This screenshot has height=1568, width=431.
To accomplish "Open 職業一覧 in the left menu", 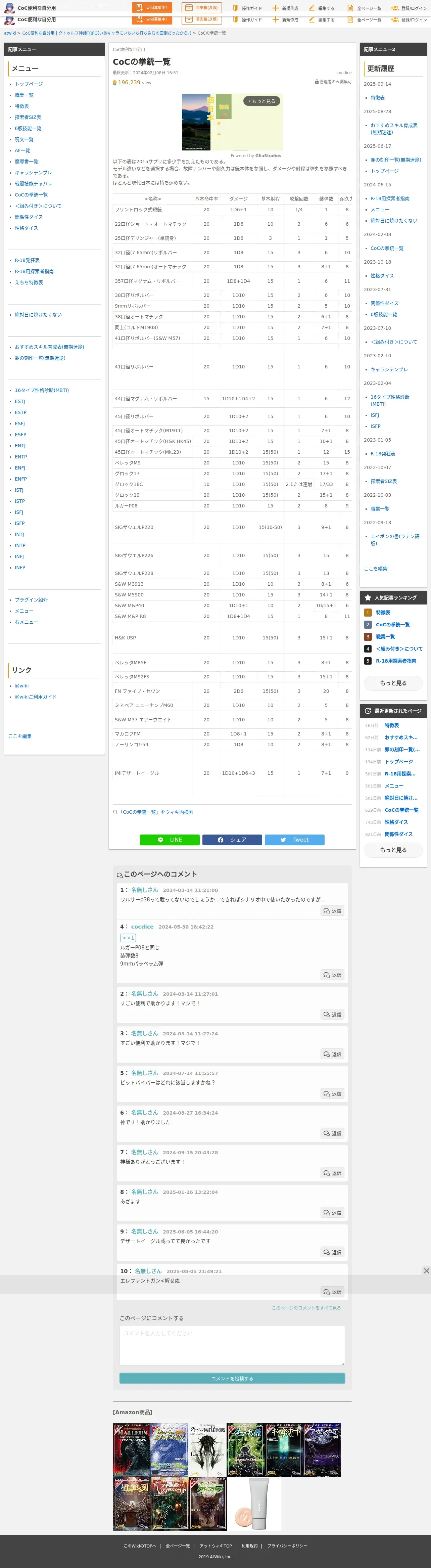I will pos(25,95).
